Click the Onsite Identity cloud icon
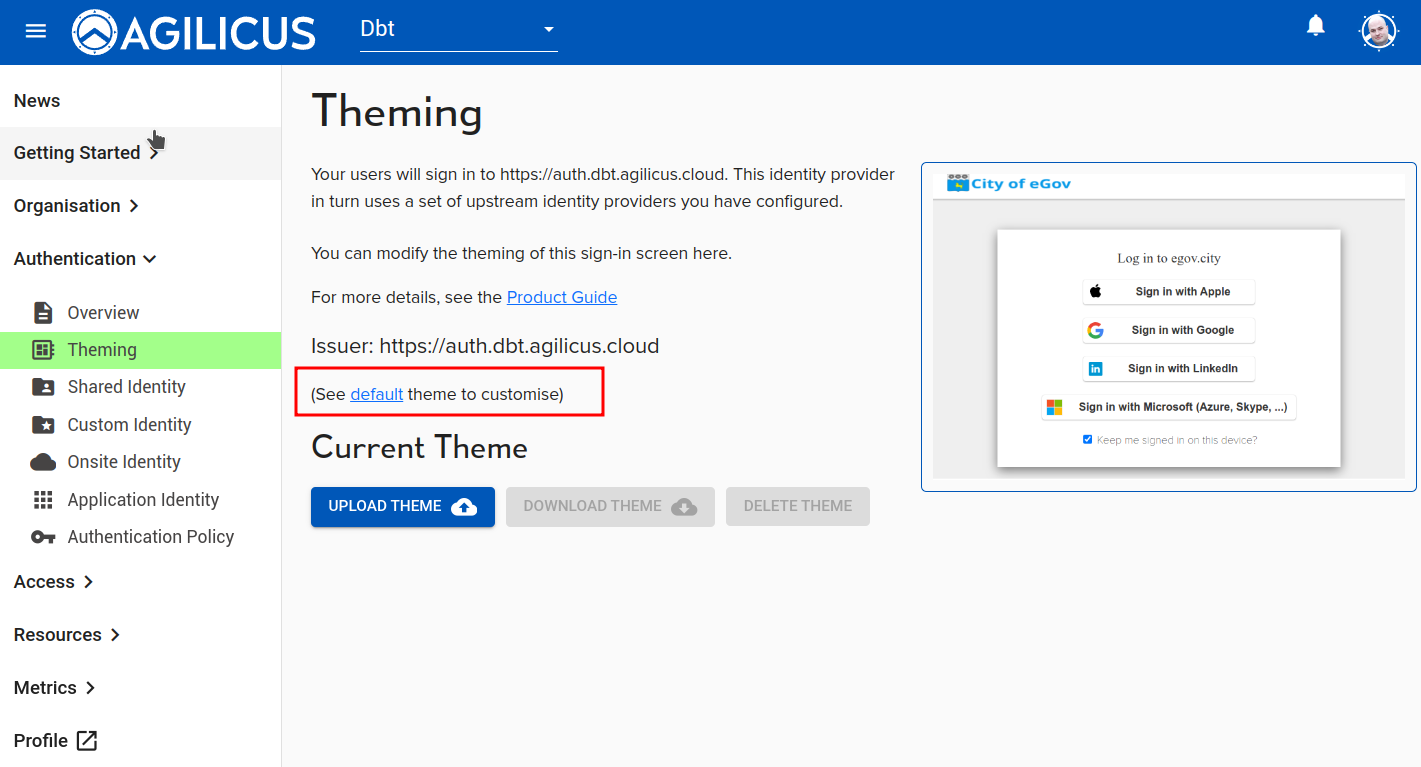 click(x=43, y=462)
